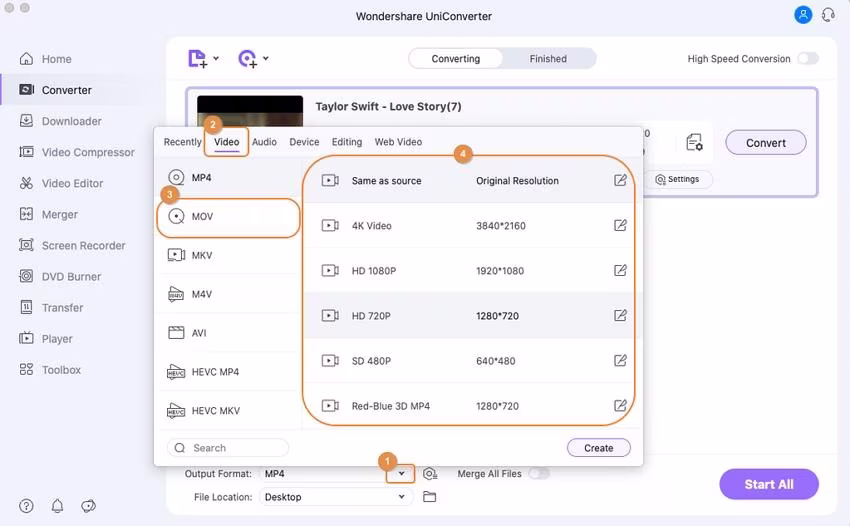Click the Start All button
The width and height of the screenshot is (850, 526).
(769, 484)
